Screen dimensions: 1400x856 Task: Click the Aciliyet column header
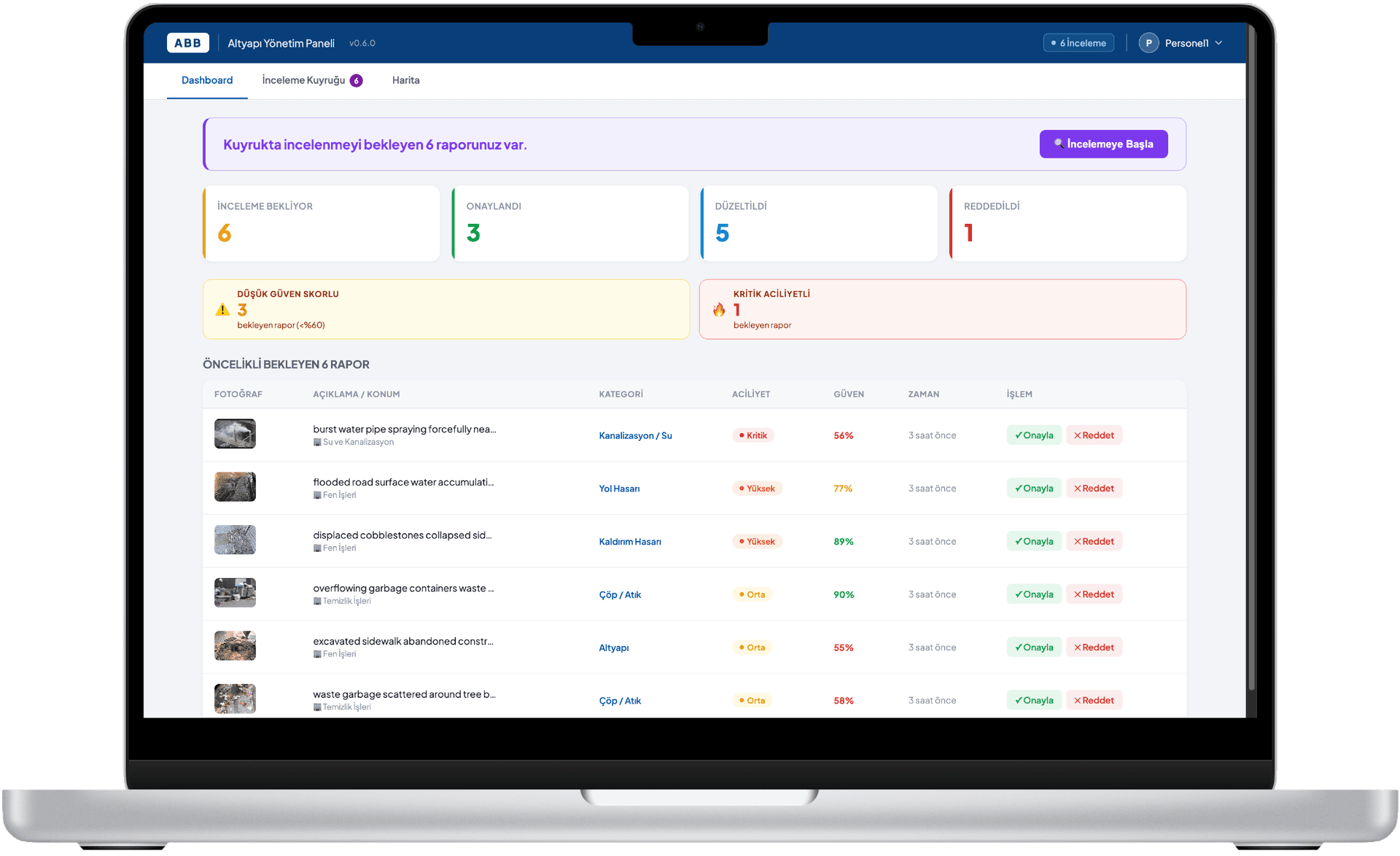(x=750, y=394)
